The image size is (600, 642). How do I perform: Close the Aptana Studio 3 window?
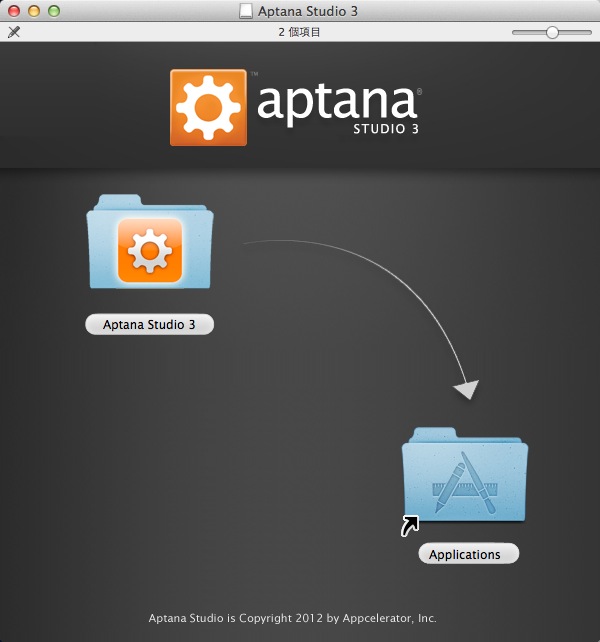pyautogui.click(x=14, y=11)
